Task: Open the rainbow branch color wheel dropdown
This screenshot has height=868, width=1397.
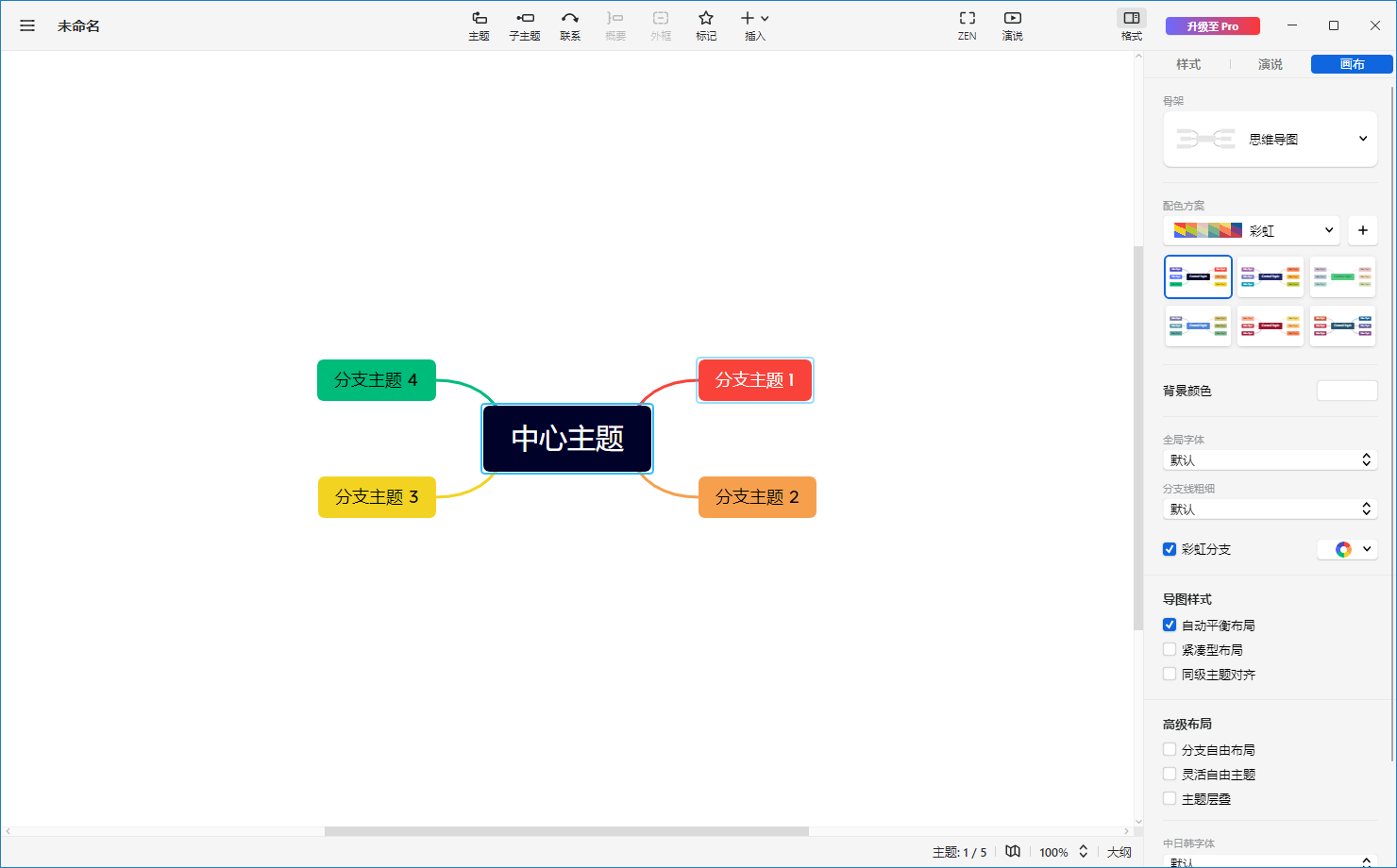Action: pyautogui.click(x=1348, y=549)
